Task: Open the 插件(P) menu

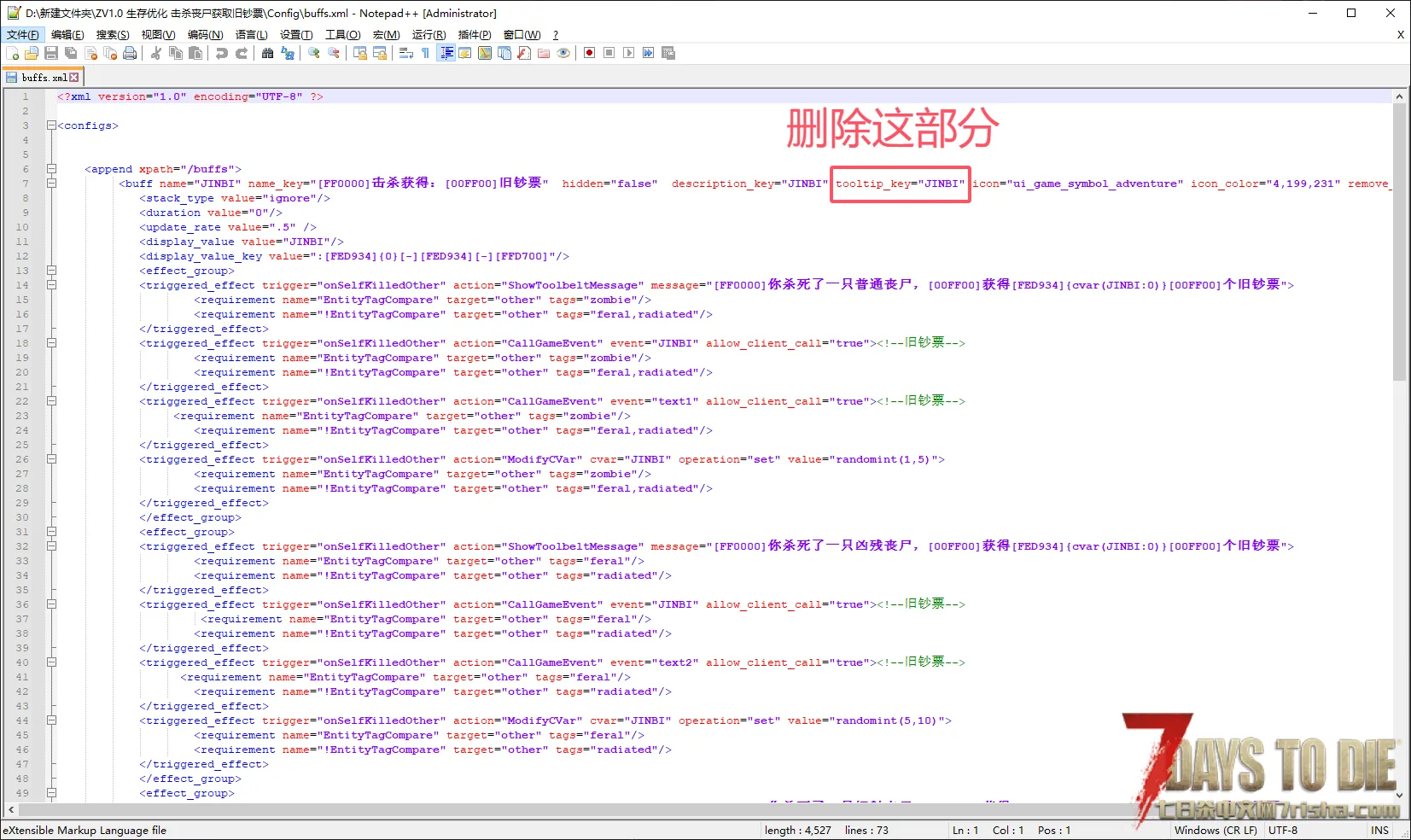Action: 475,35
